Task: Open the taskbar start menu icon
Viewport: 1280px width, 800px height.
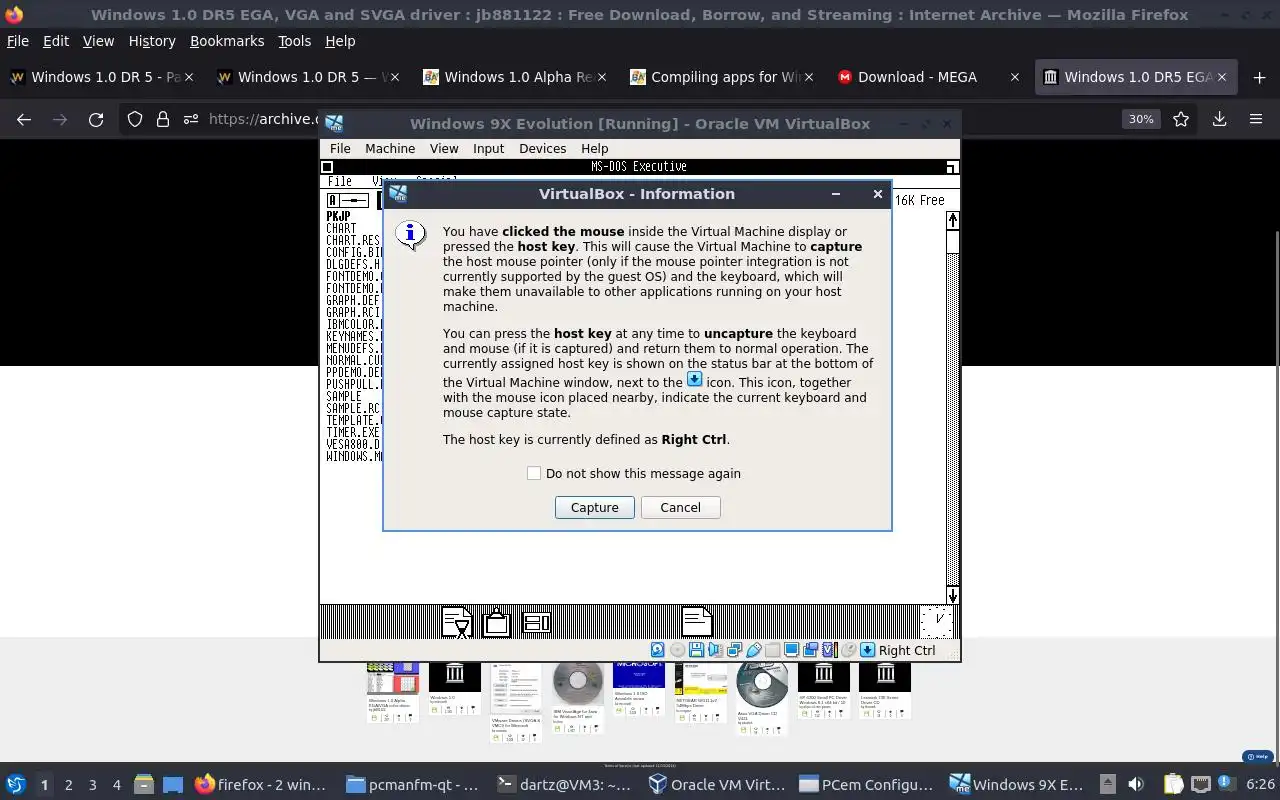Action: (x=15, y=784)
